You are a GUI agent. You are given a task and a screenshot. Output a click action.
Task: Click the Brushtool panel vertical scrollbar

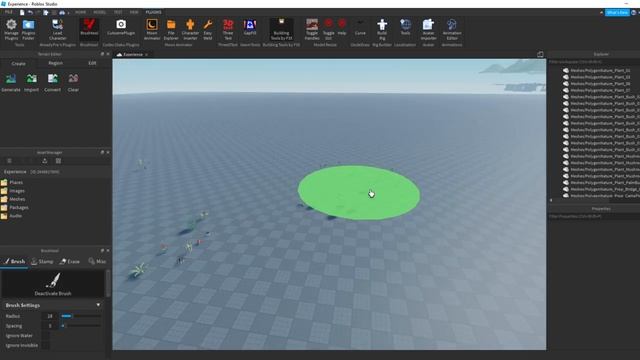pyautogui.click(x=108, y=284)
